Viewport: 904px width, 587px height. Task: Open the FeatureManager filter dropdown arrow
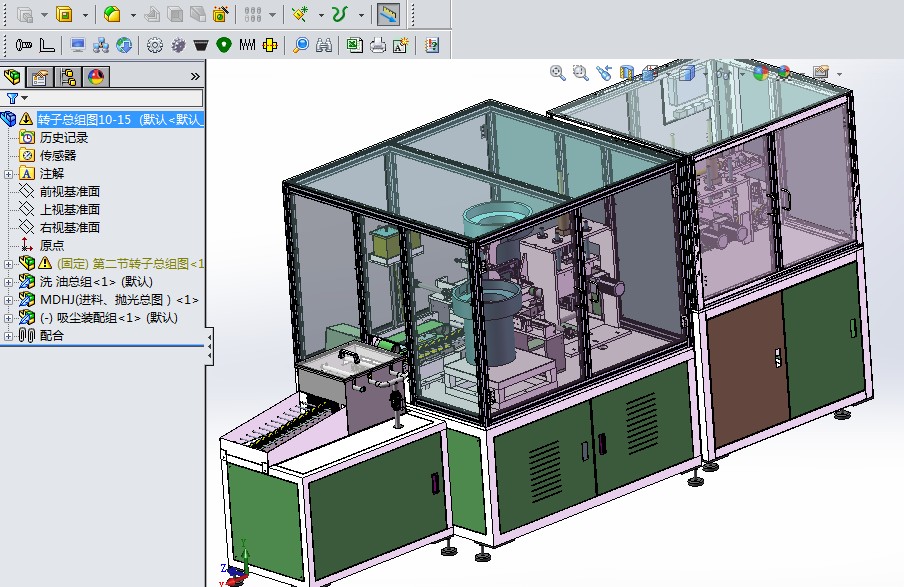click(x=22, y=97)
